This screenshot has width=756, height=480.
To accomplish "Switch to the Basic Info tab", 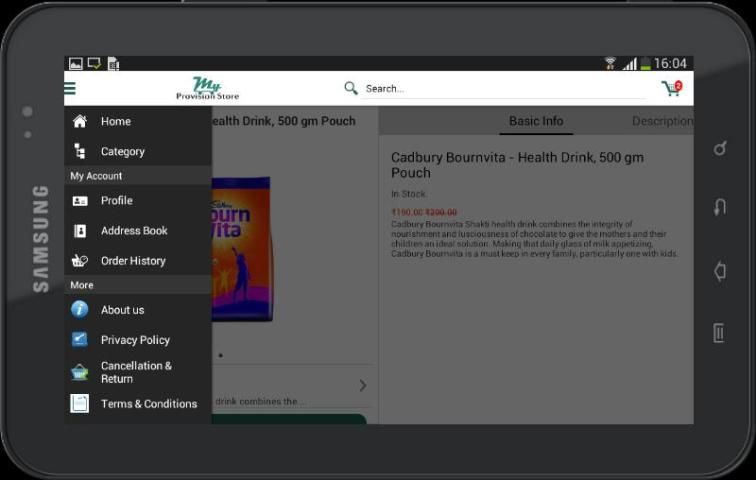I will (536, 121).
